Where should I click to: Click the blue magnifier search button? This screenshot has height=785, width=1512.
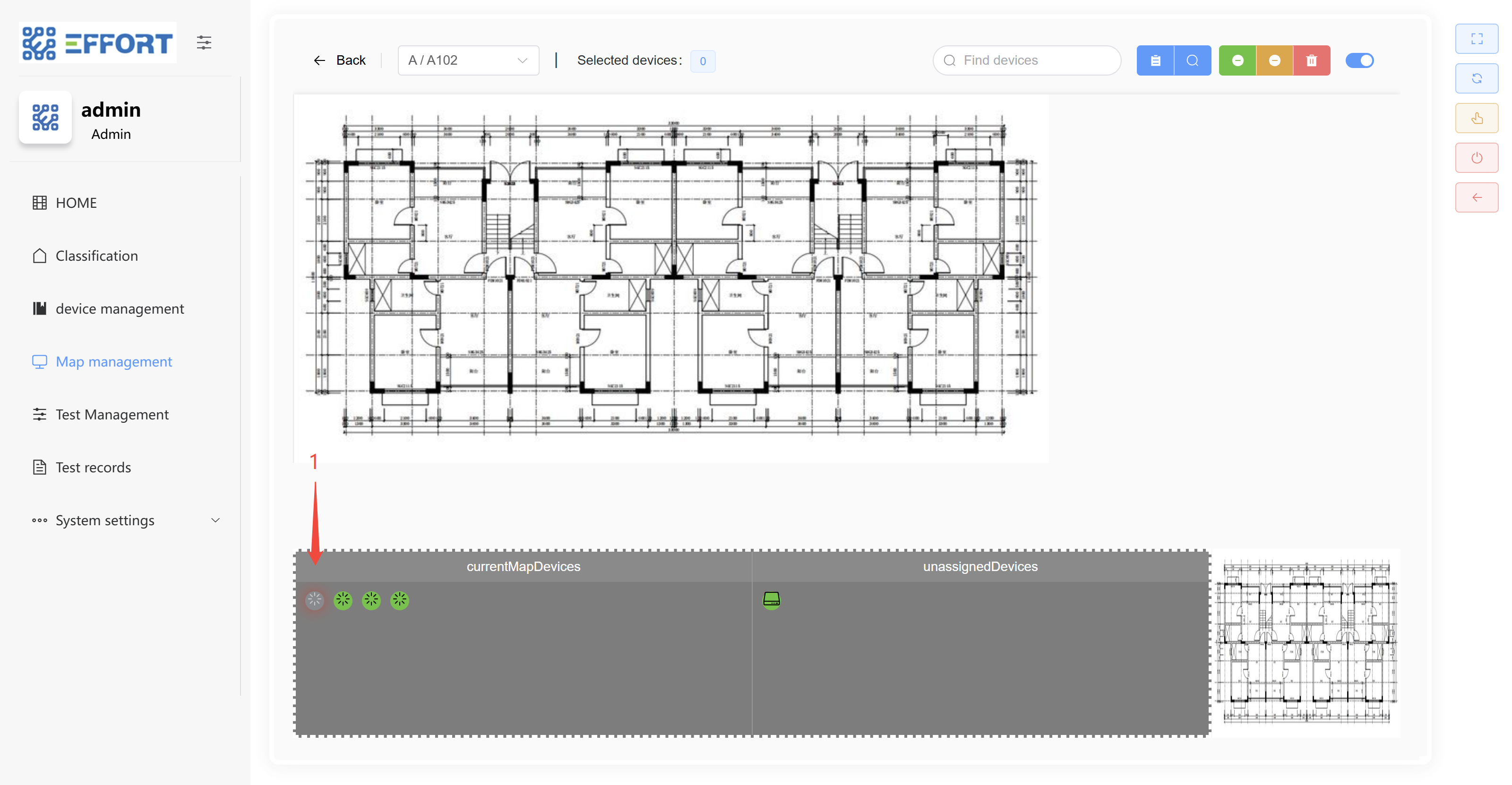[1192, 60]
